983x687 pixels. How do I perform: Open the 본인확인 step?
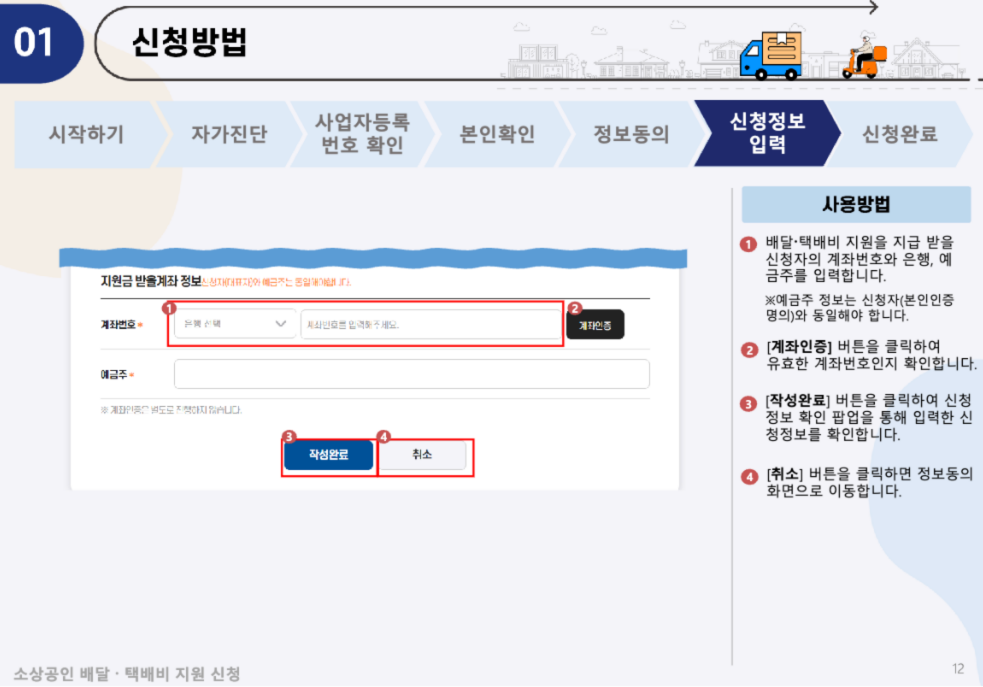click(497, 132)
